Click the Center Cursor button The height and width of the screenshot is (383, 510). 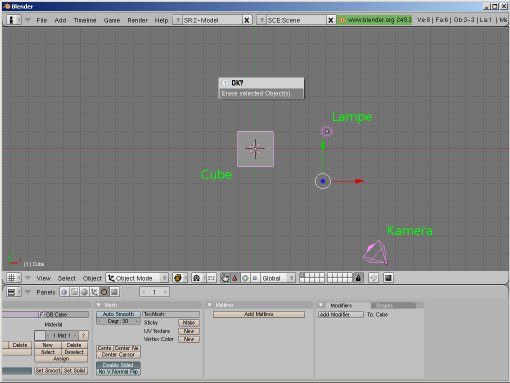pyautogui.click(x=118, y=355)
